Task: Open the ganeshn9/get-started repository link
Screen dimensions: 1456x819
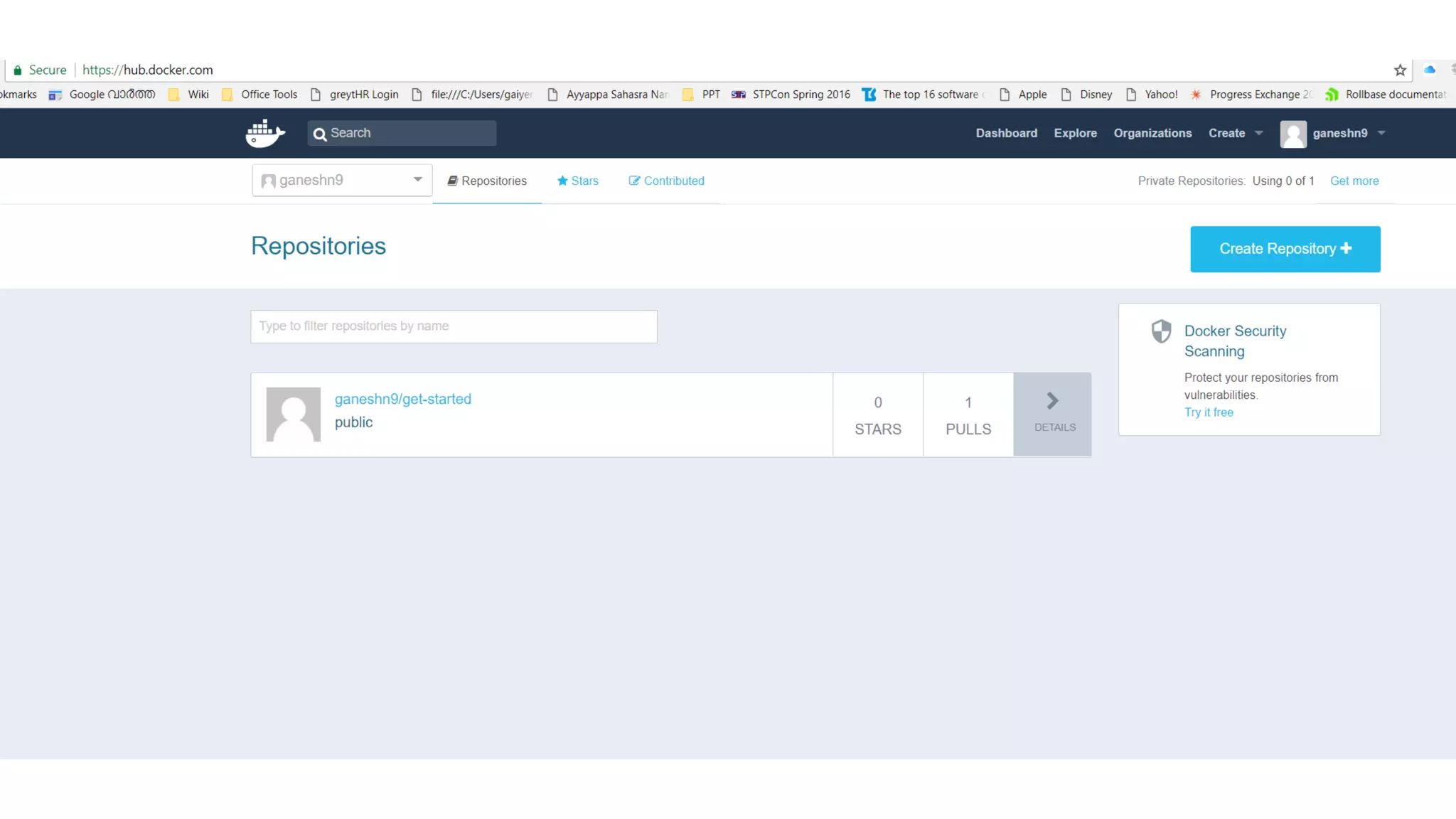Action: 402,399
